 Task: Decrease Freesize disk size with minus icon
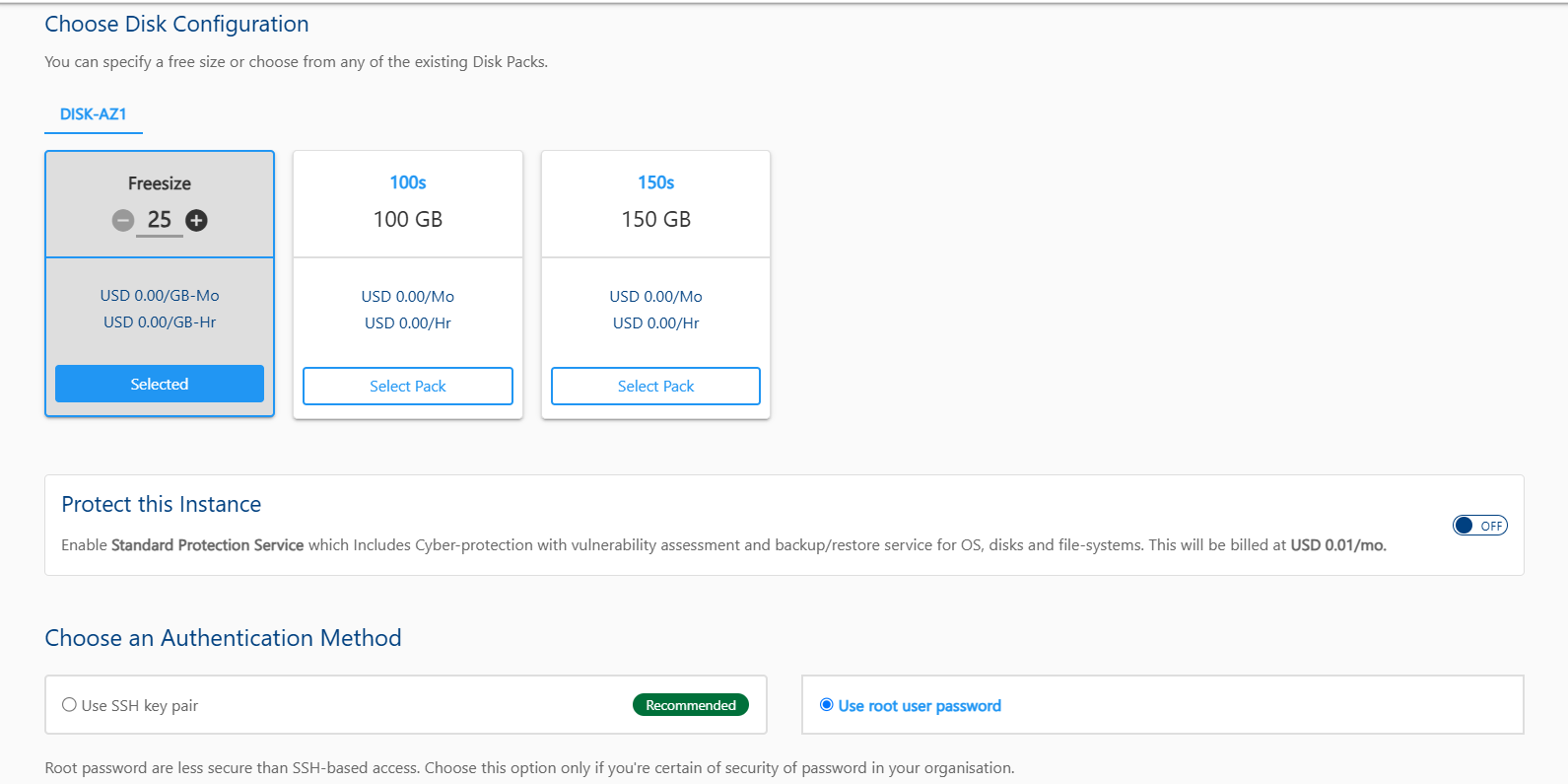[122, 220]
